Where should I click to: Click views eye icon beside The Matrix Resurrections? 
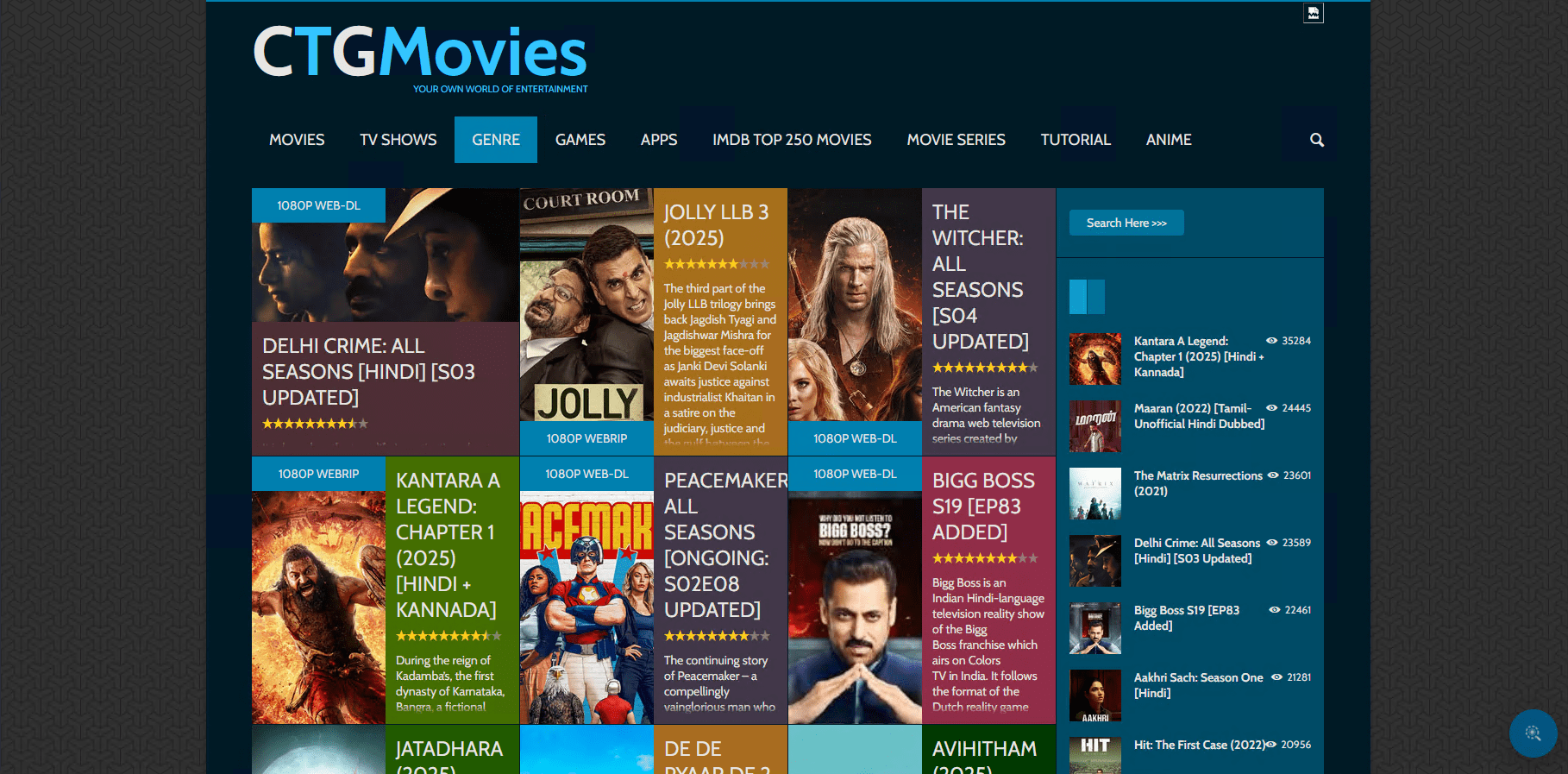coord(1273,475)
